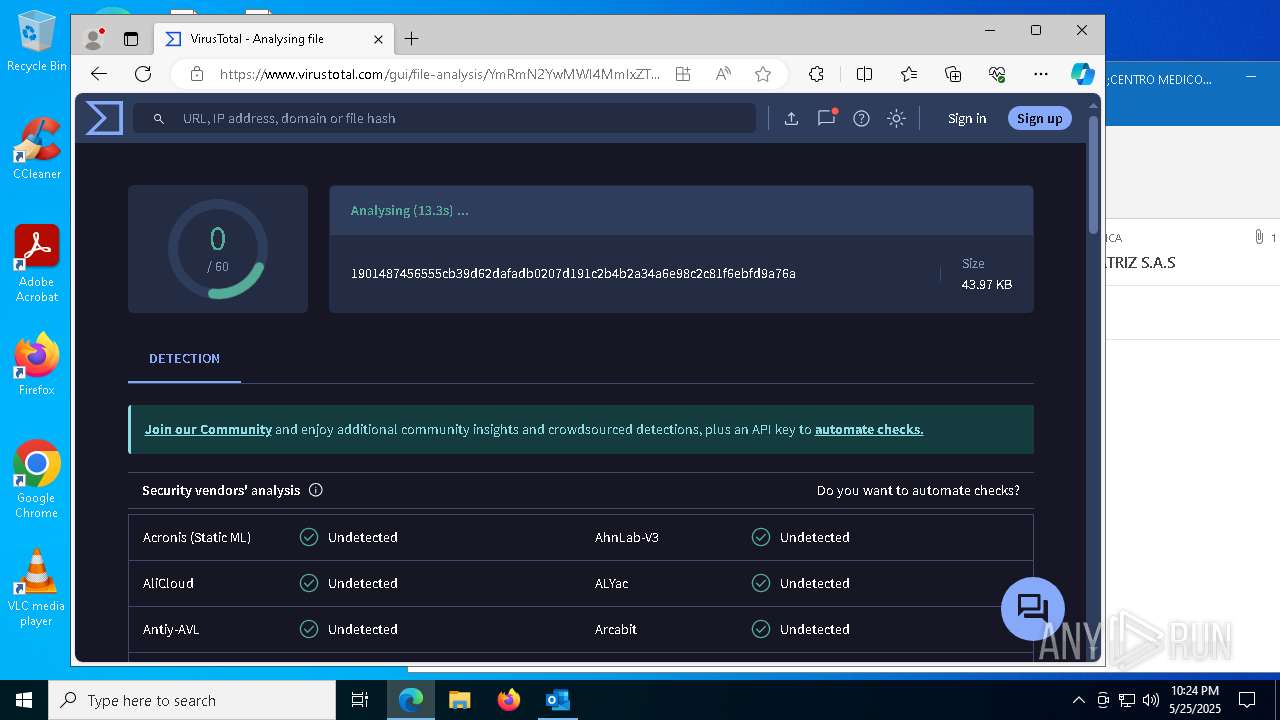1280x720 pixels.
Task: Click the Undetected check icon for Arcabit
Action: [761, 629]
